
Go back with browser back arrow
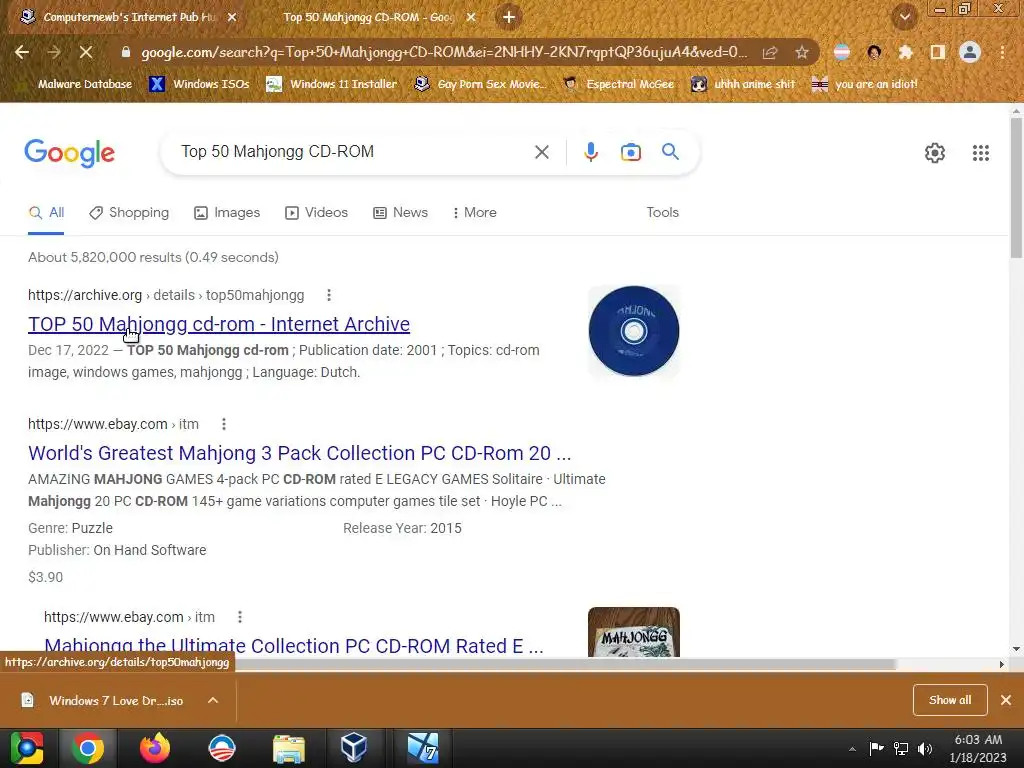(x=22, y=52)
